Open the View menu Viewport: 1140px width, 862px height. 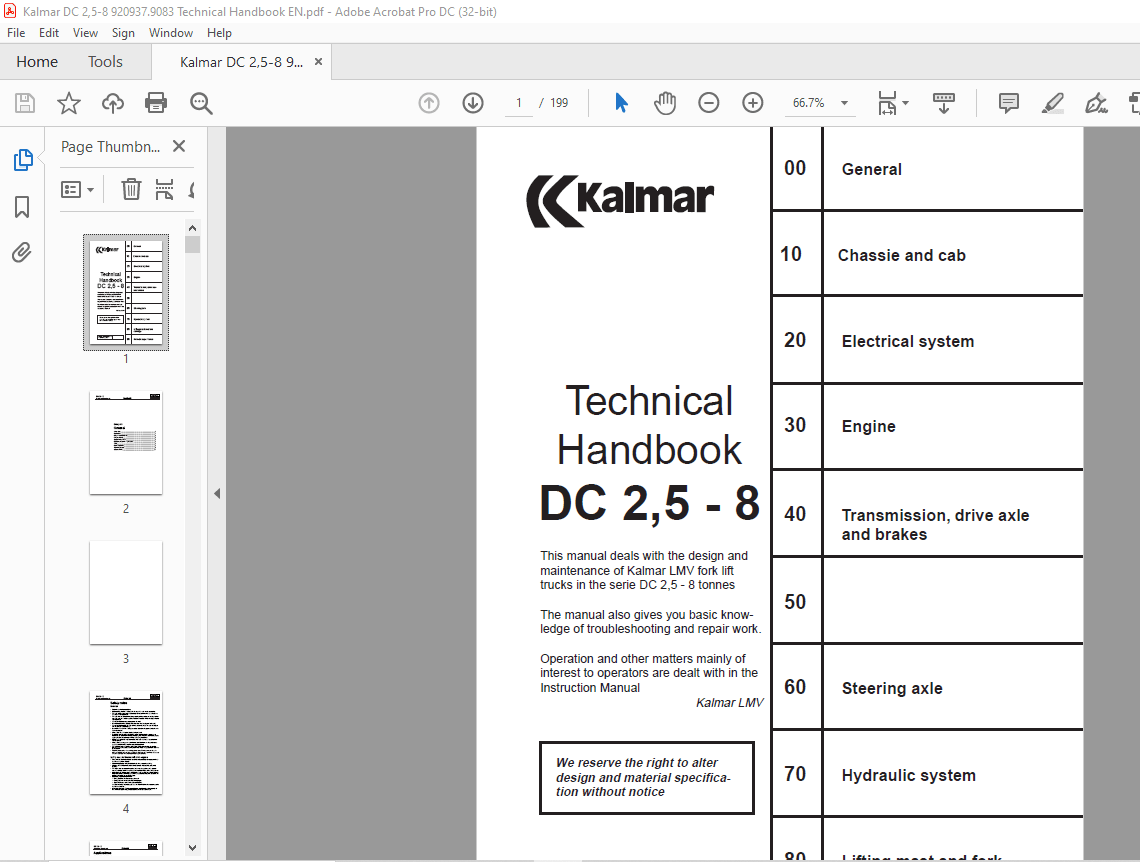[x=85, y=32]
